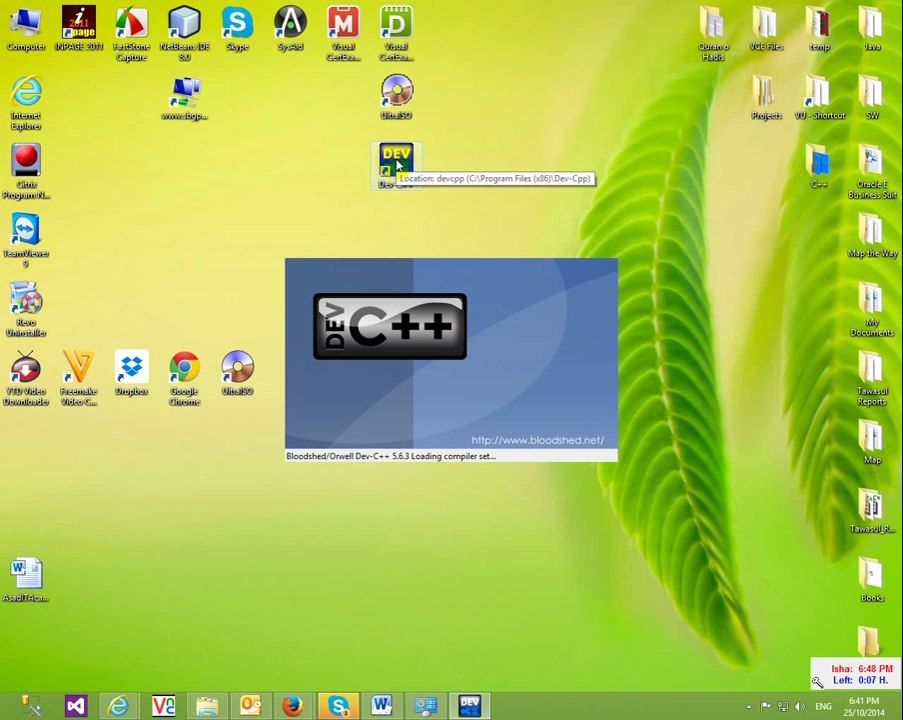The image size is (903, 720).
Task: Open network status tray icon
Action: coord(783,707)
